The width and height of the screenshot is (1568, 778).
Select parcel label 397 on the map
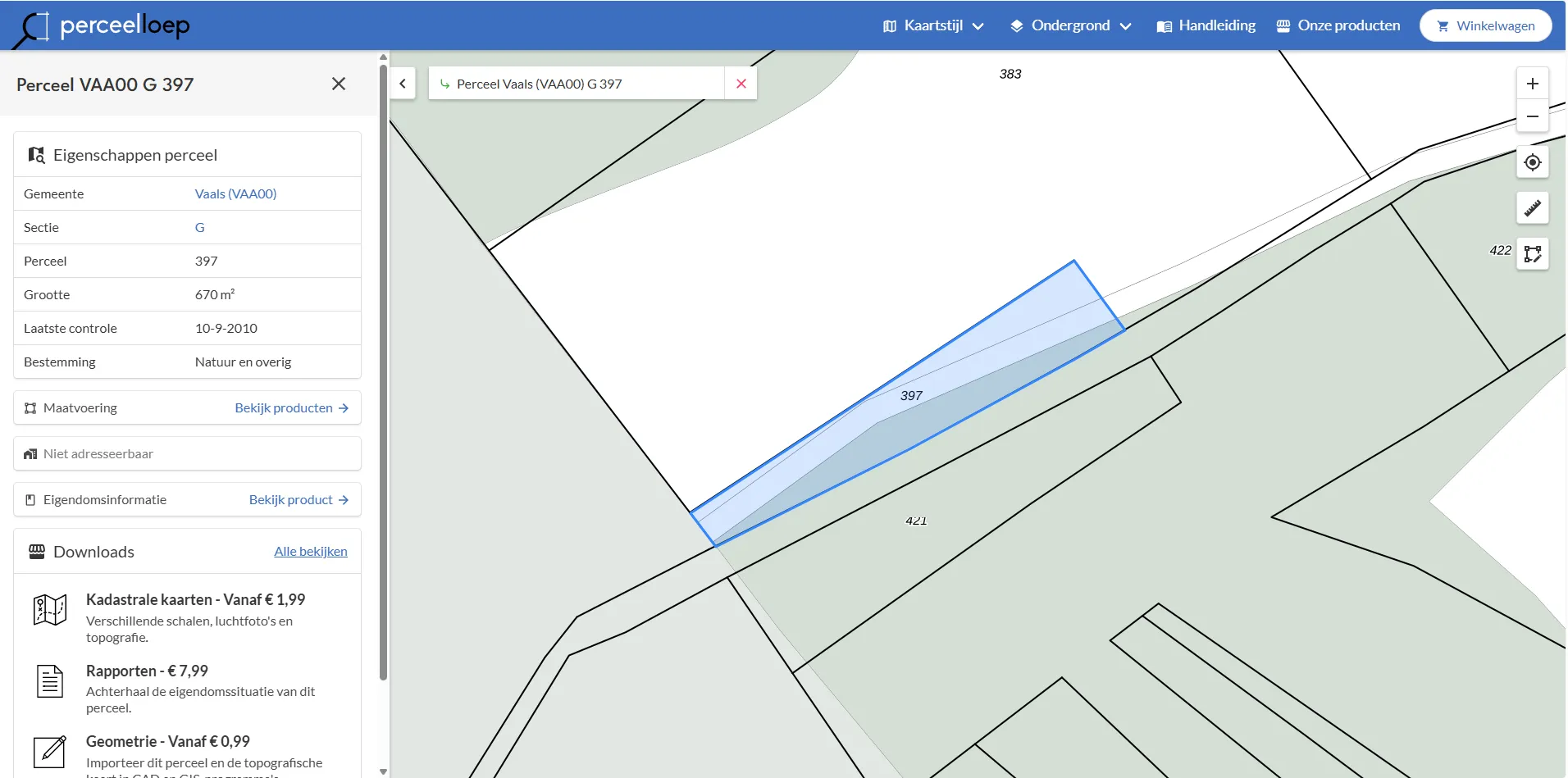(x=911, y=396)
